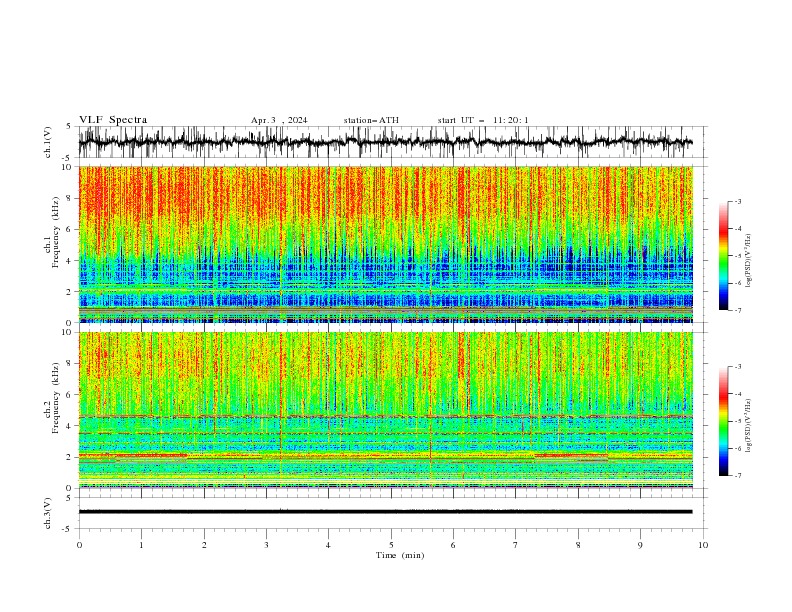Click the upper PSD color bar

(723, 256)
